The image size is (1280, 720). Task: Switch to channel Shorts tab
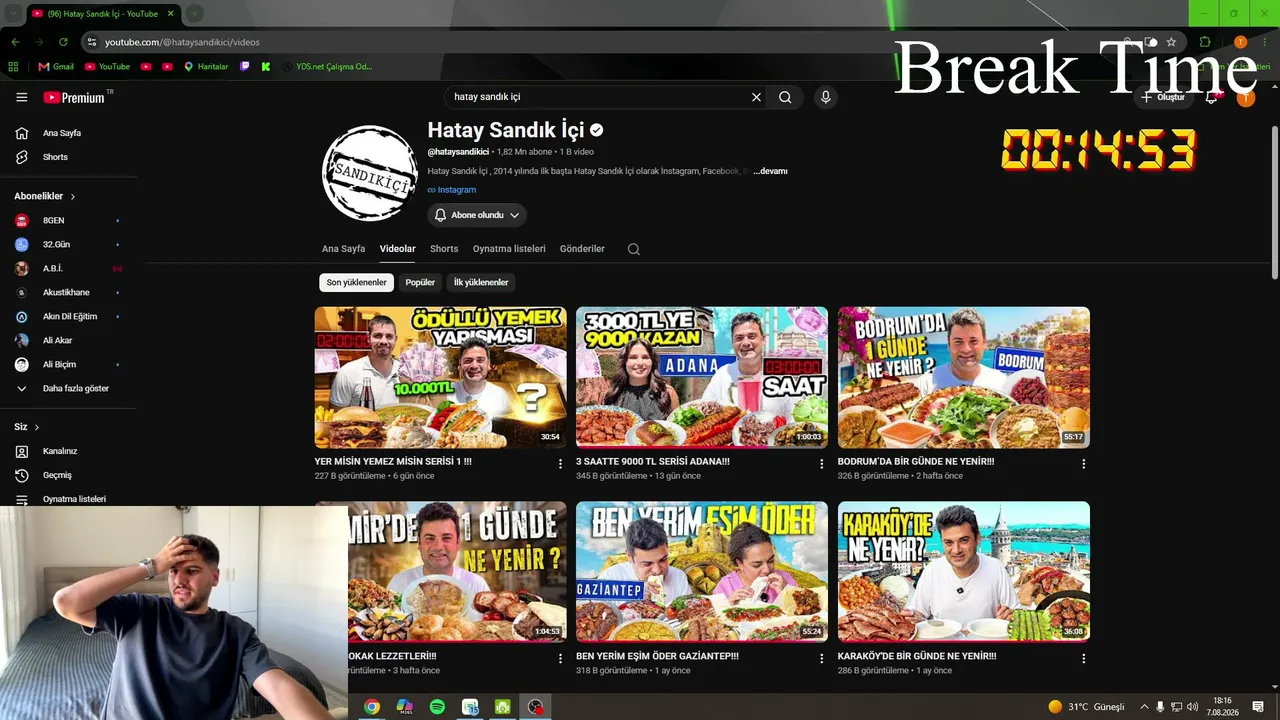tap(444, 249)
